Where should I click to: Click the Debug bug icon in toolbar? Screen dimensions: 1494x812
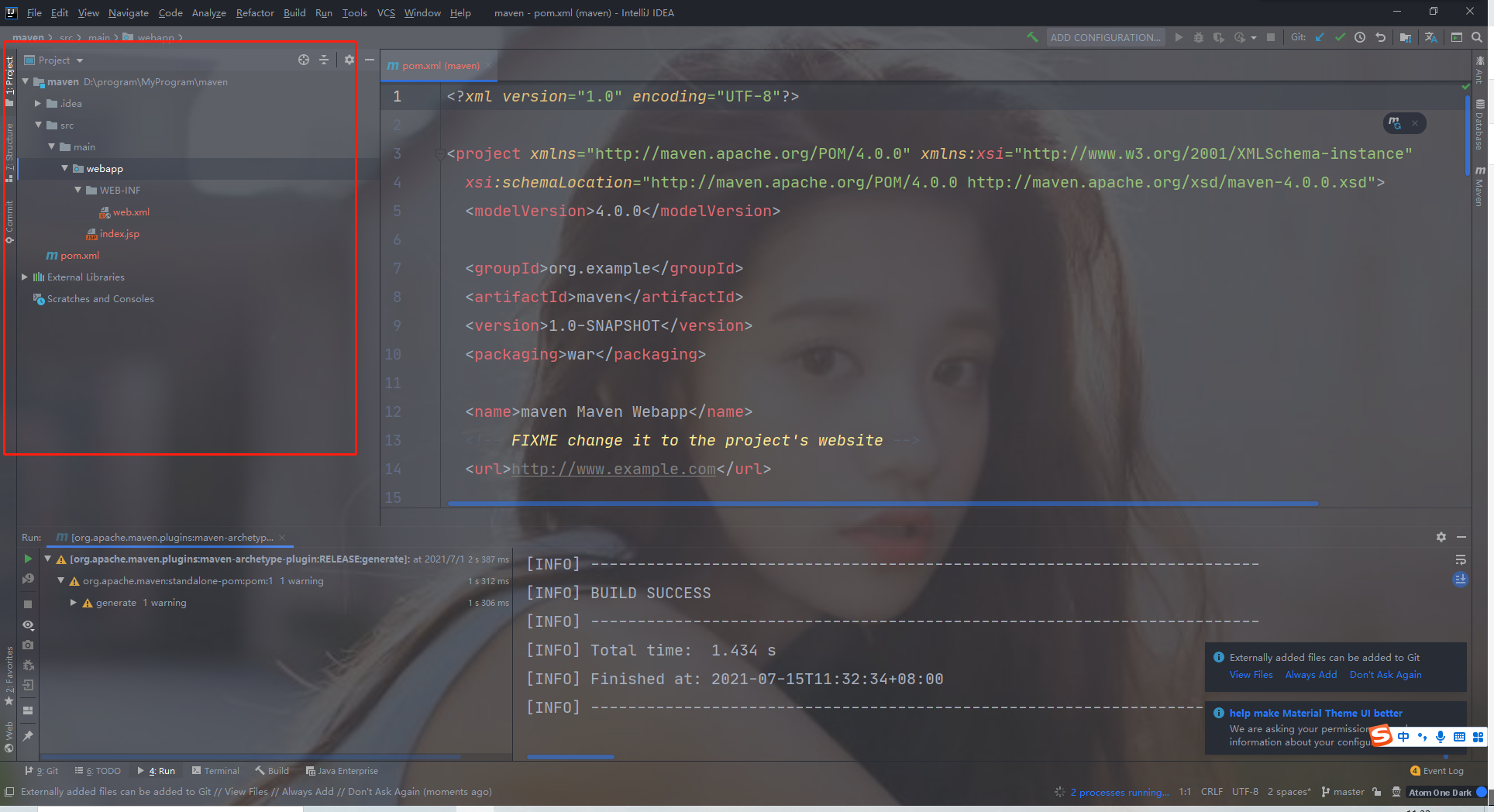coord(1199,37)
